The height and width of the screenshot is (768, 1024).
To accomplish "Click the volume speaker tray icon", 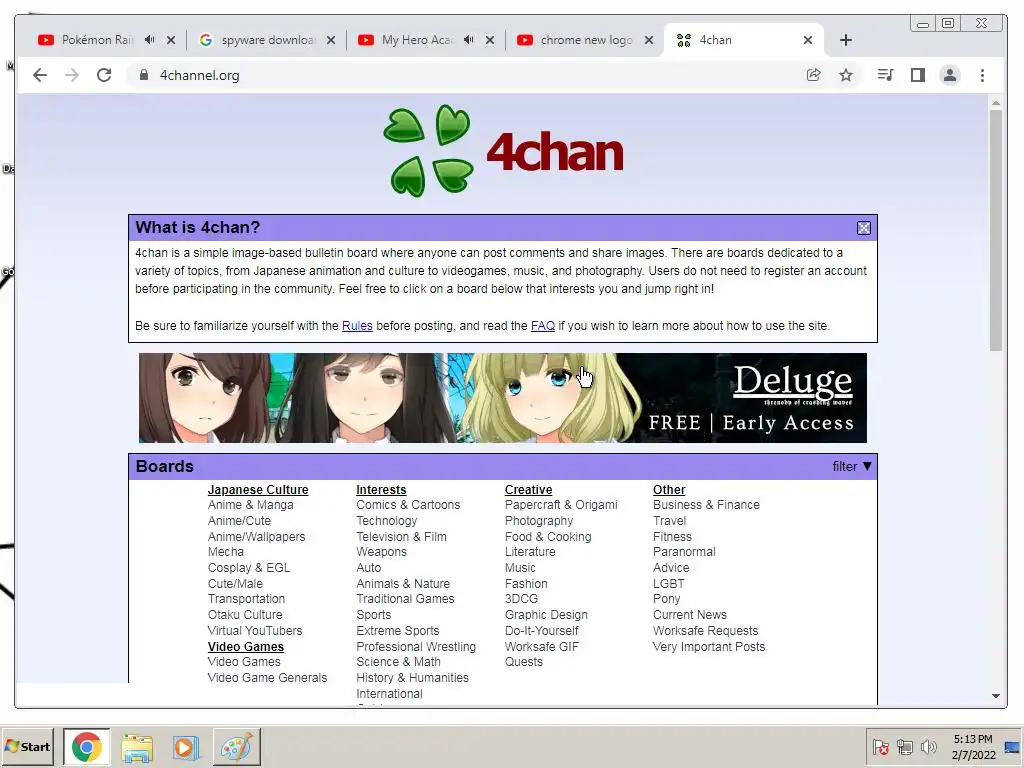I will pos(928,746).
